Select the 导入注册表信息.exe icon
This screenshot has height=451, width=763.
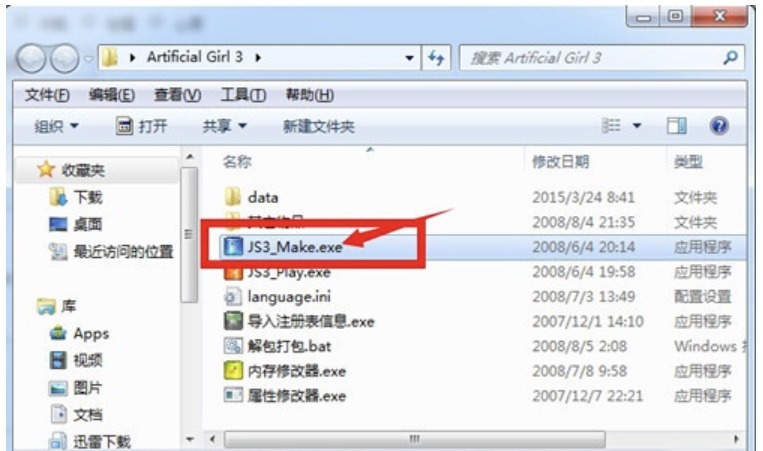pos(233,322)
